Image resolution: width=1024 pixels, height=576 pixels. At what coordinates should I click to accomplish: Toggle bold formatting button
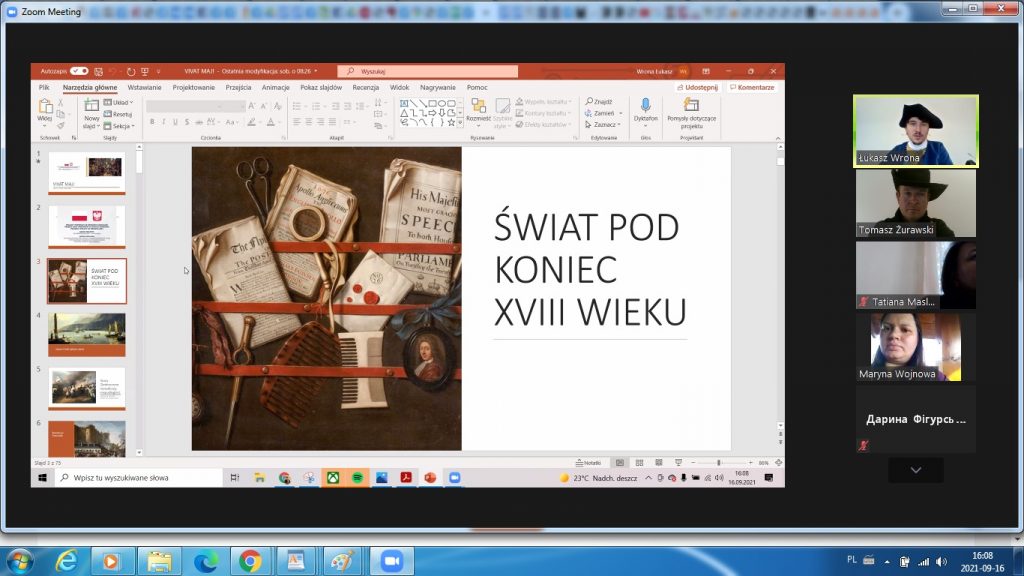point(152,121)
